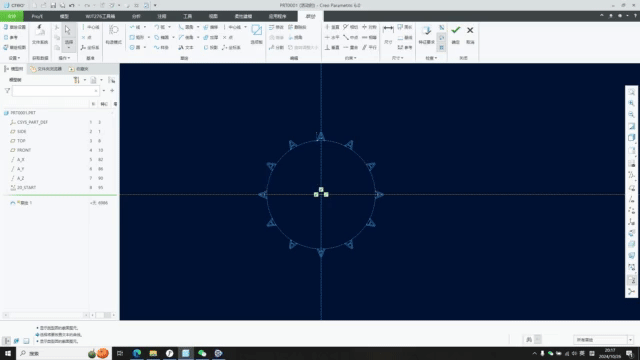Open the Folder Browser navigator tab

[x=46, y=69]
